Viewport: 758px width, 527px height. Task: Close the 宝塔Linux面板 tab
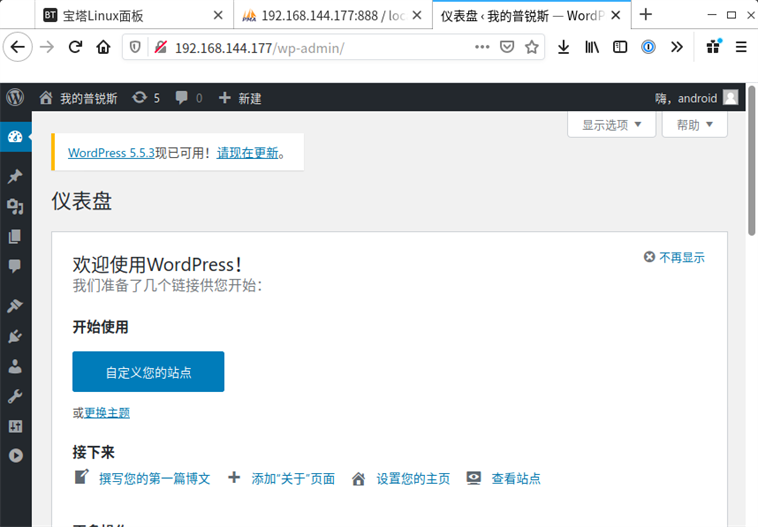tap(218, 15)
